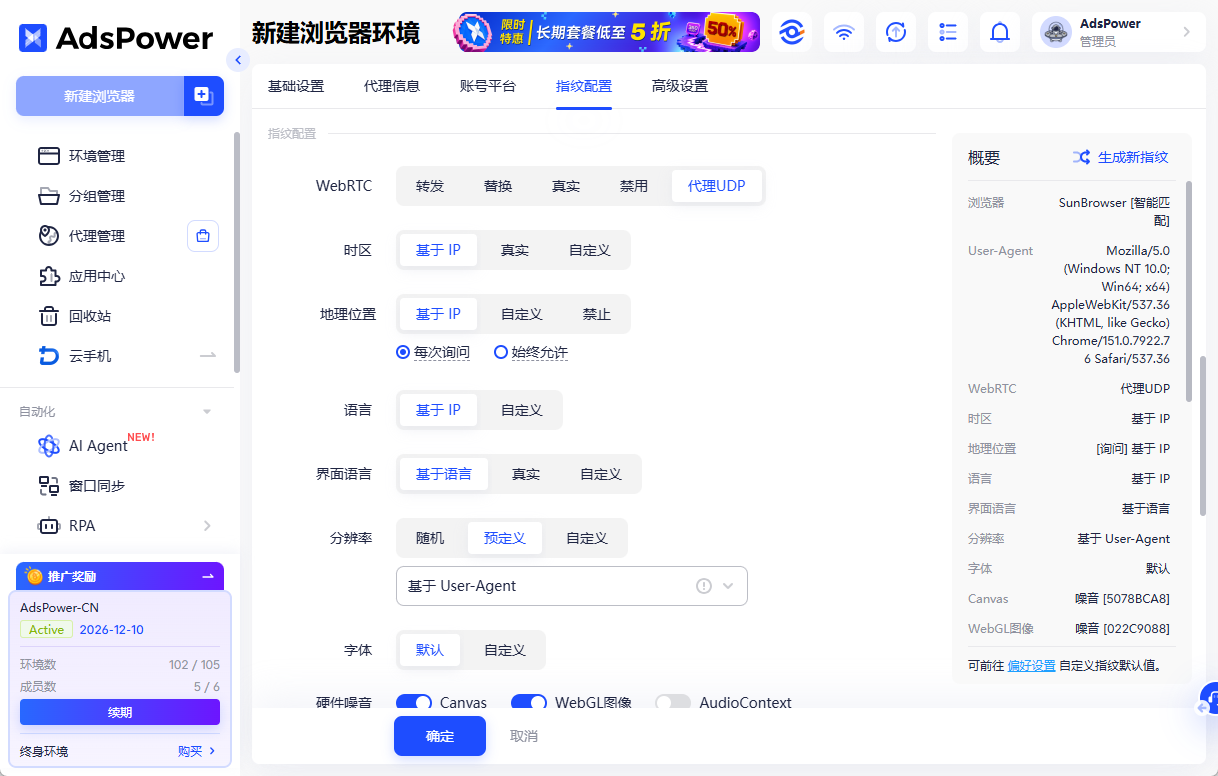Set WebRTC to 禁用

pyautogui.click(x=634, y=186)
